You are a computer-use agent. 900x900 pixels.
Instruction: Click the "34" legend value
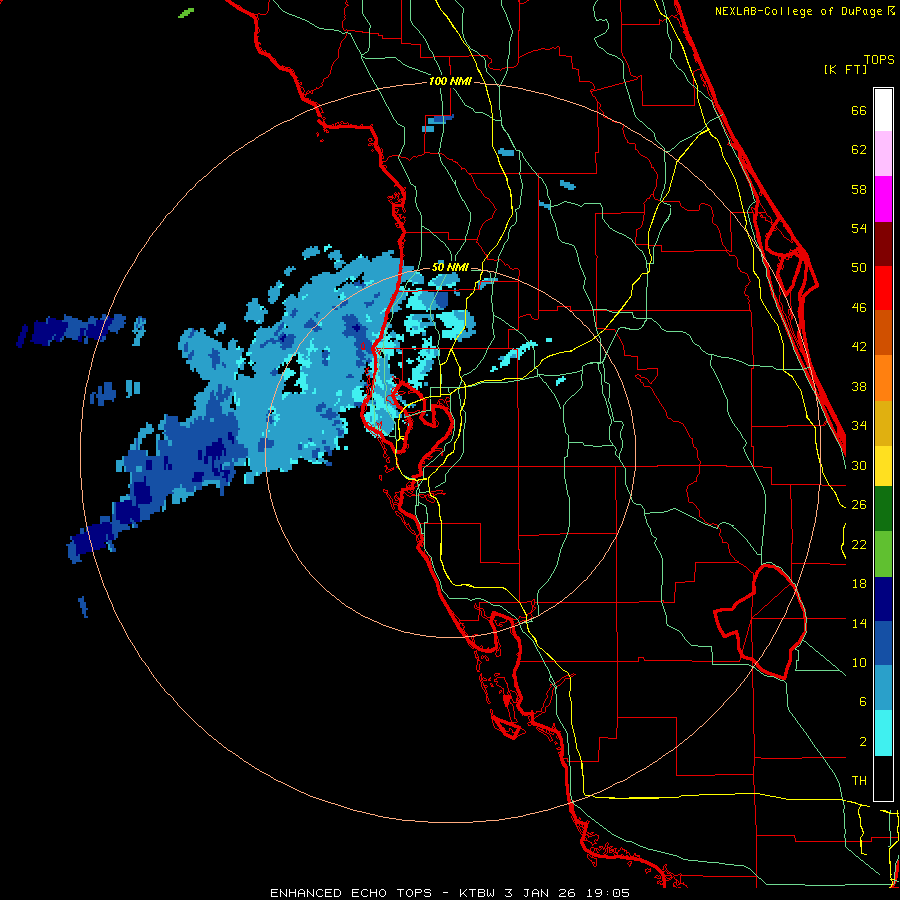[x=859, y=425]
